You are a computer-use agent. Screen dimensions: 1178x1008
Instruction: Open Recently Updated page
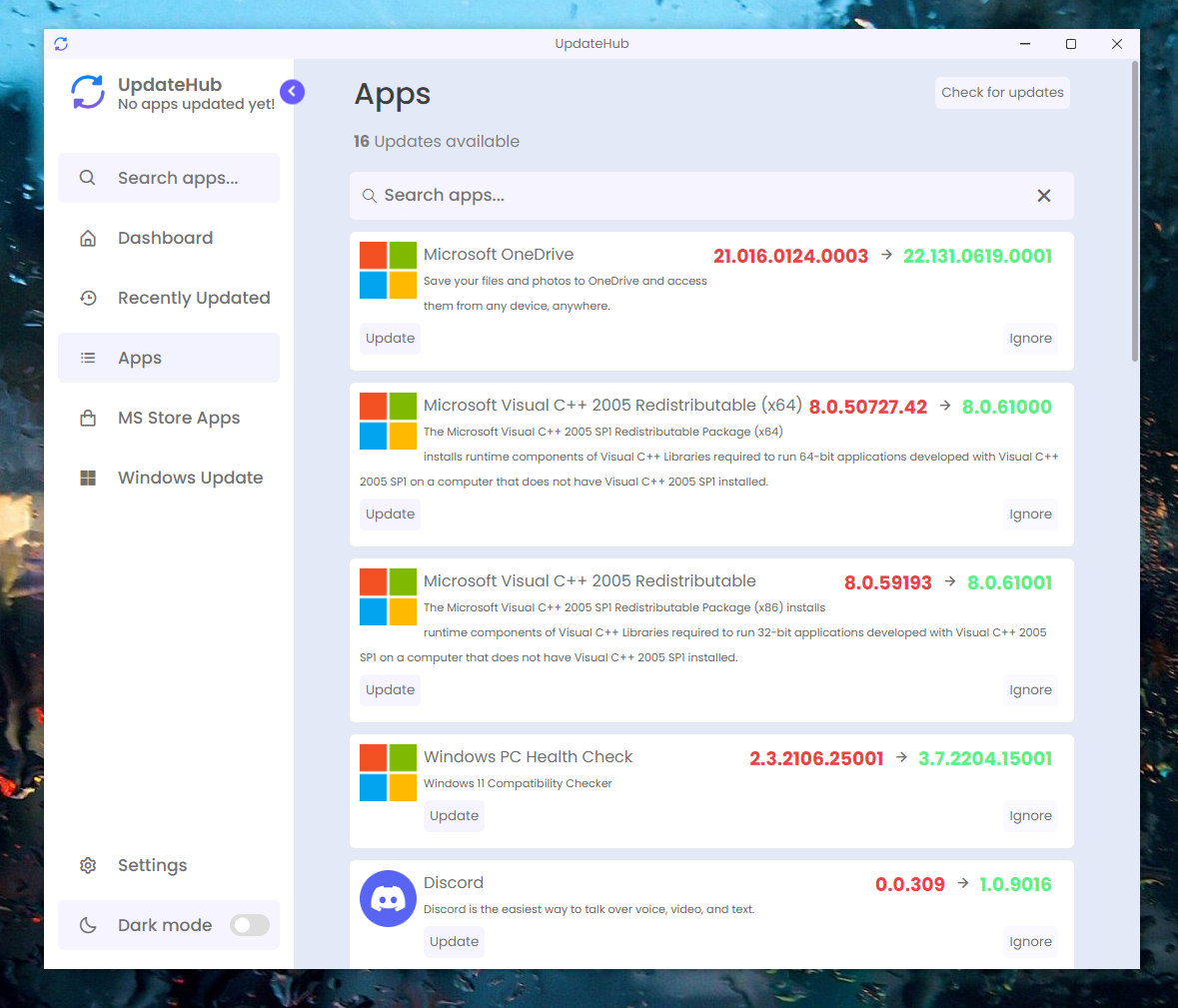169,298
